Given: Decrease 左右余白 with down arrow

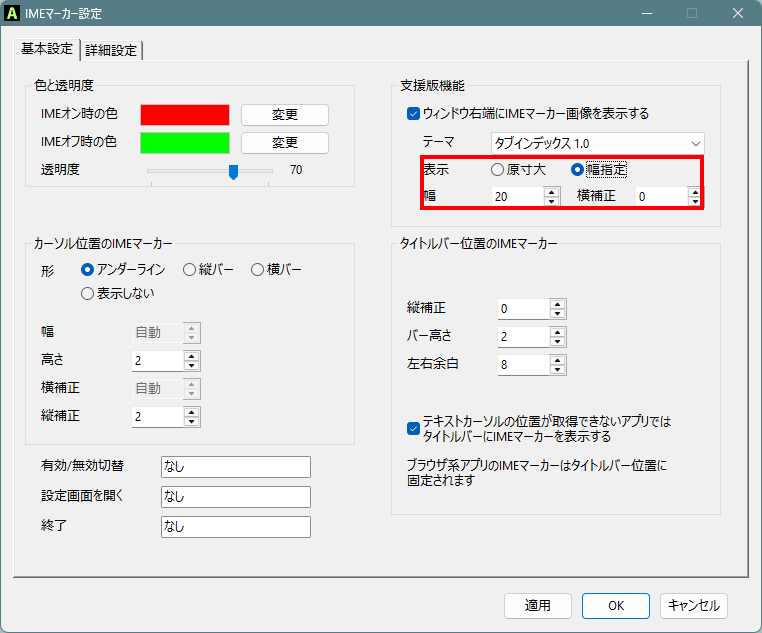Looking at the screenshot, I should pos(557,370).
